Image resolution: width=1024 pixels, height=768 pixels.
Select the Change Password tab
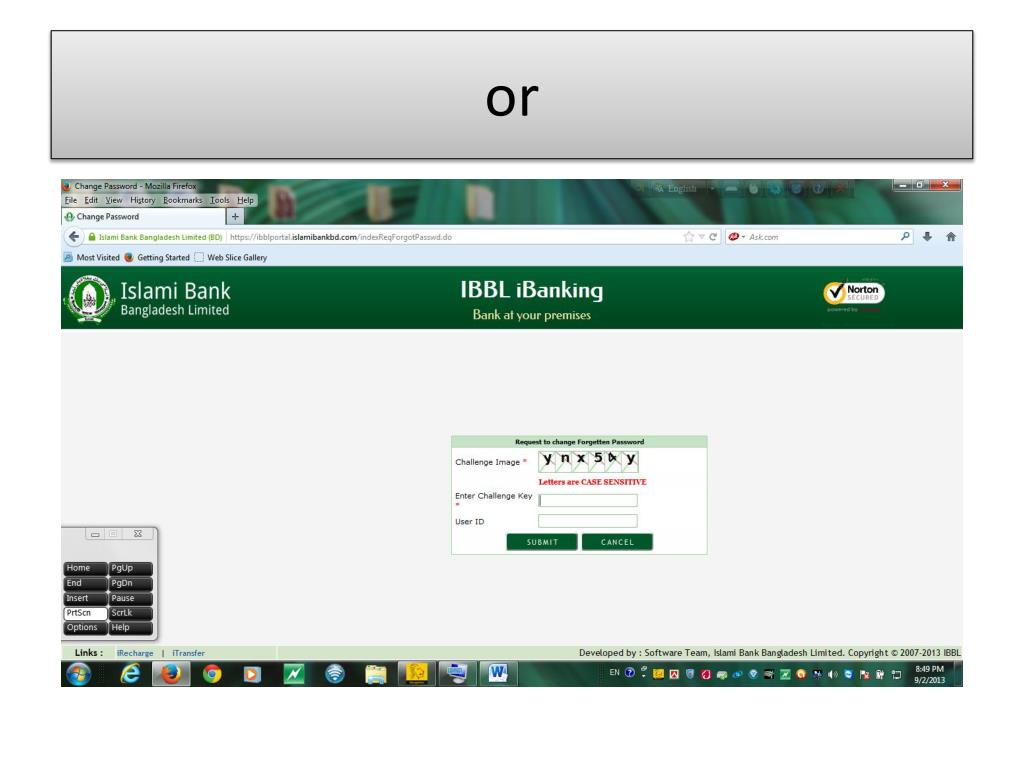pos(142,216)
